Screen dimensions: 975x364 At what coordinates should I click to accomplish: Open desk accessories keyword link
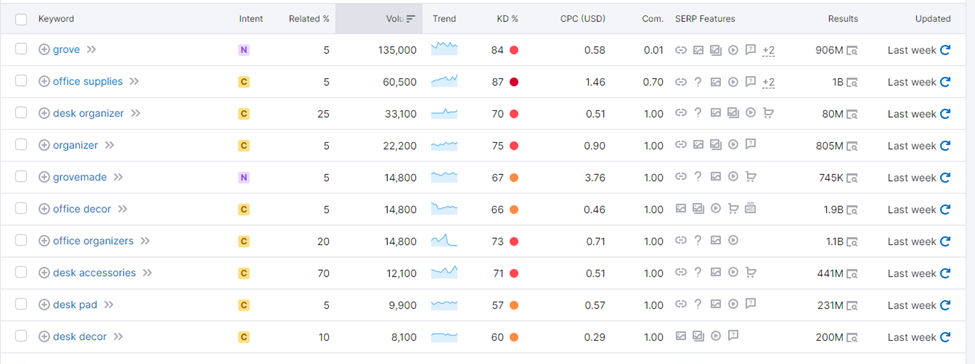pos(95,273)
